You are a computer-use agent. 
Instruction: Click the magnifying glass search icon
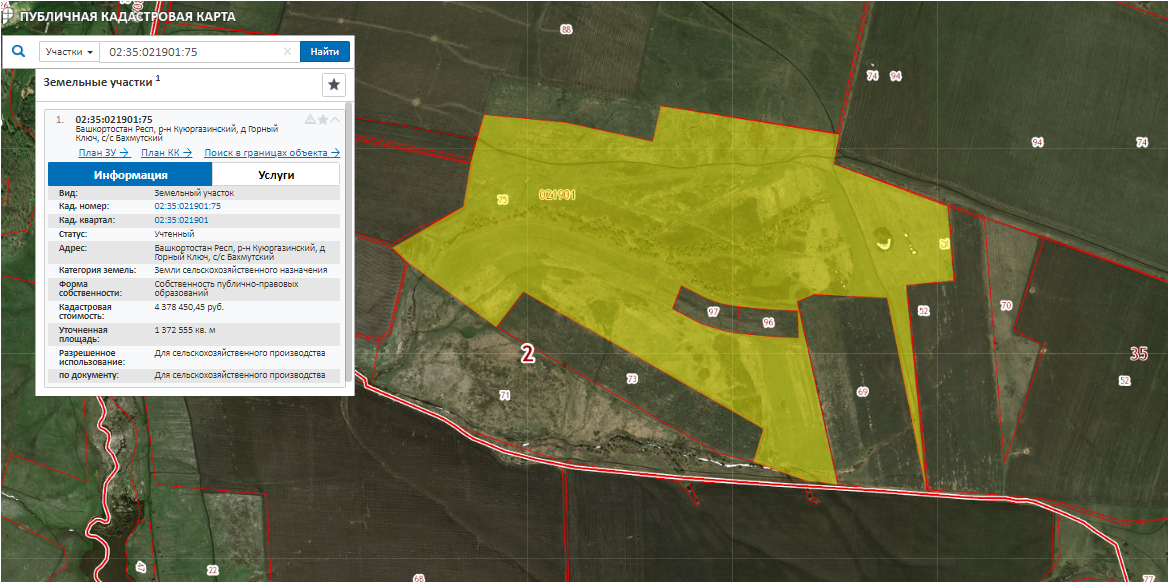pyautogui.click(x=18, y=51)
